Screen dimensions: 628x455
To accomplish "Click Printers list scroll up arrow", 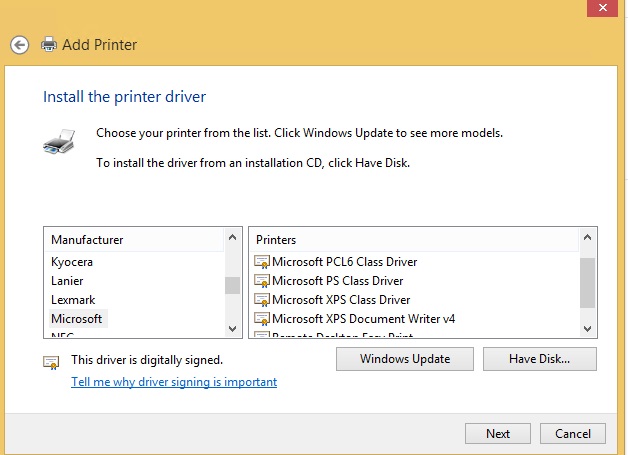I will click(x=588, y=238).
